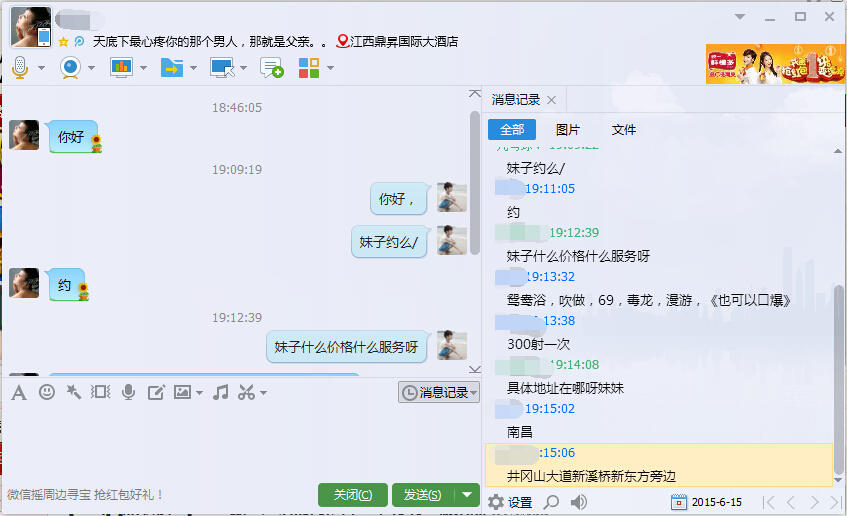
Task: Open the colorful apps grid icon
Action: pyautogui.click(x=309, y=68)
